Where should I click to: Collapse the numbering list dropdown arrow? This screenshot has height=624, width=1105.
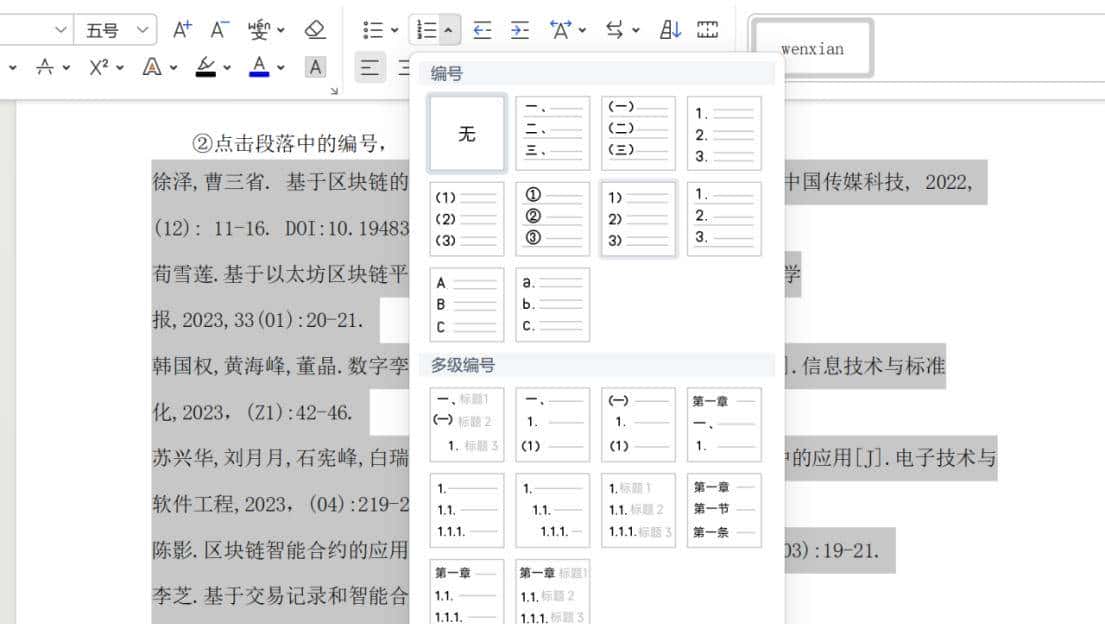point(448,31)
